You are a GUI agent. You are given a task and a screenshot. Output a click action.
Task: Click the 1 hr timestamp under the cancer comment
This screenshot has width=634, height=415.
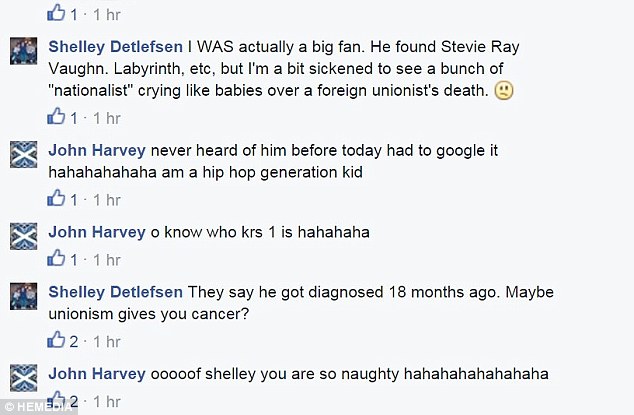point(107,342)
